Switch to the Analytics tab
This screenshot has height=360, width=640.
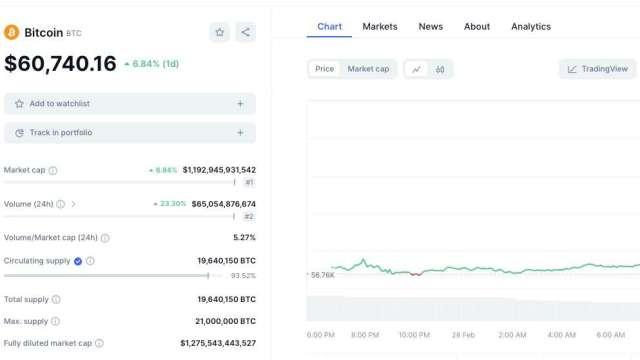pos(531,27)
